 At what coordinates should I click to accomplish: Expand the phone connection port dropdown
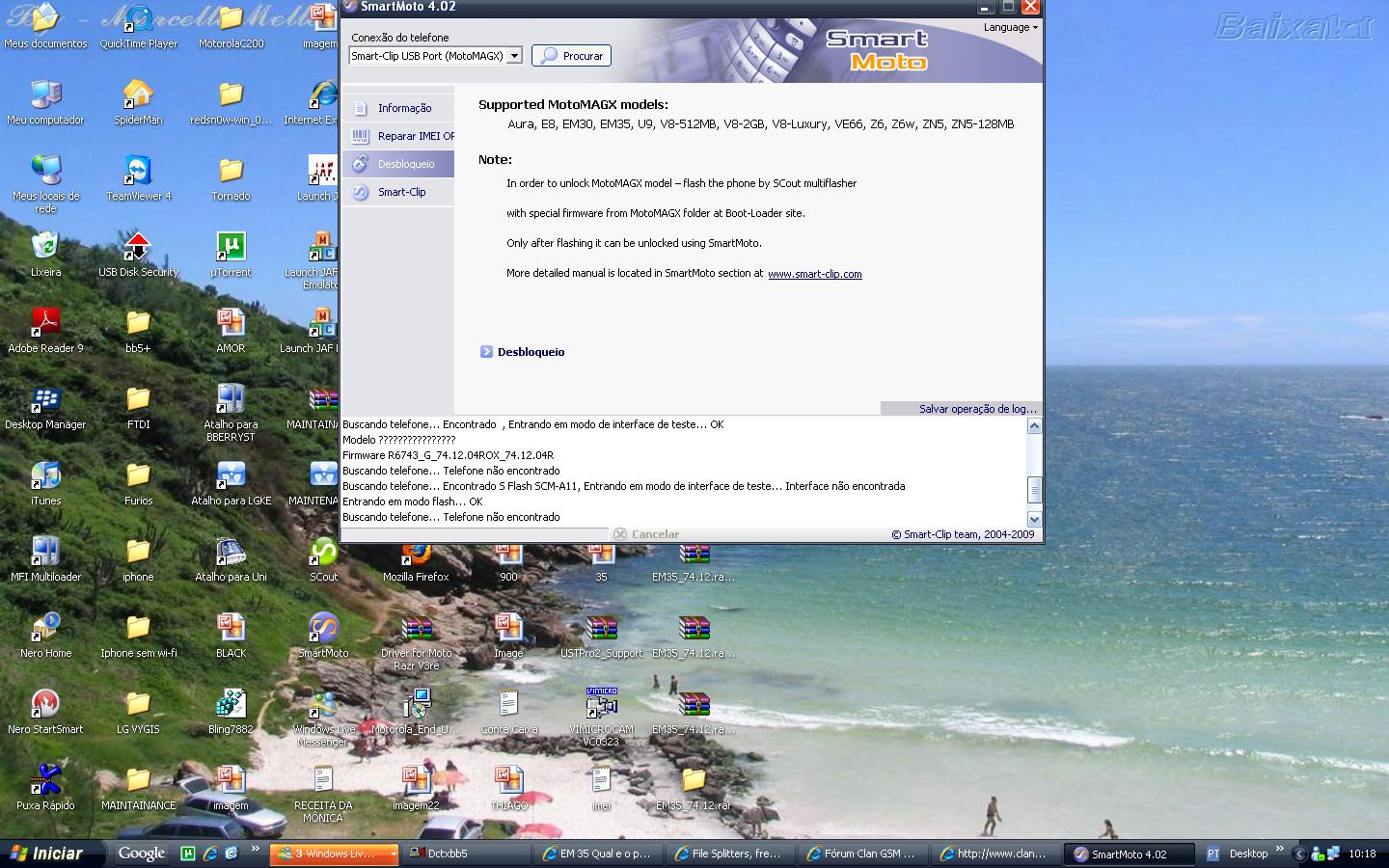pyautogui.click(x=515, y=56)
